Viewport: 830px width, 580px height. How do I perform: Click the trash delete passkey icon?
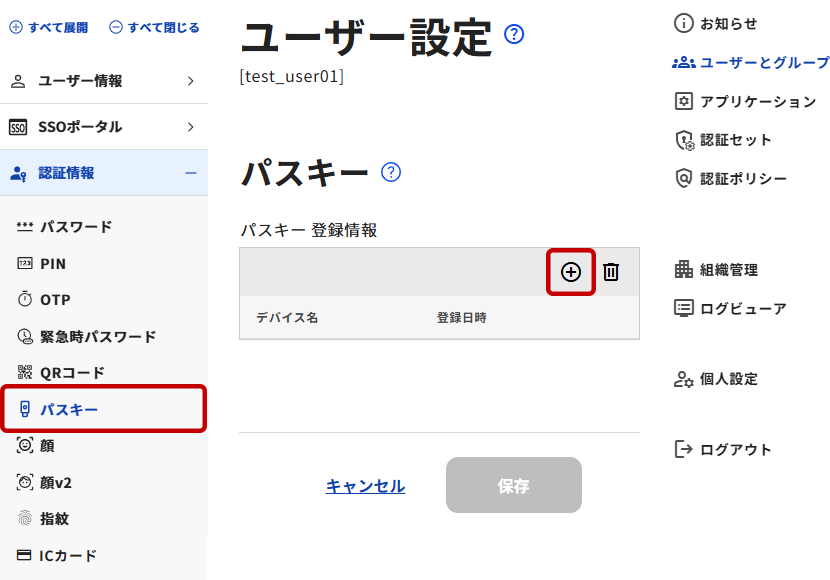611,272
